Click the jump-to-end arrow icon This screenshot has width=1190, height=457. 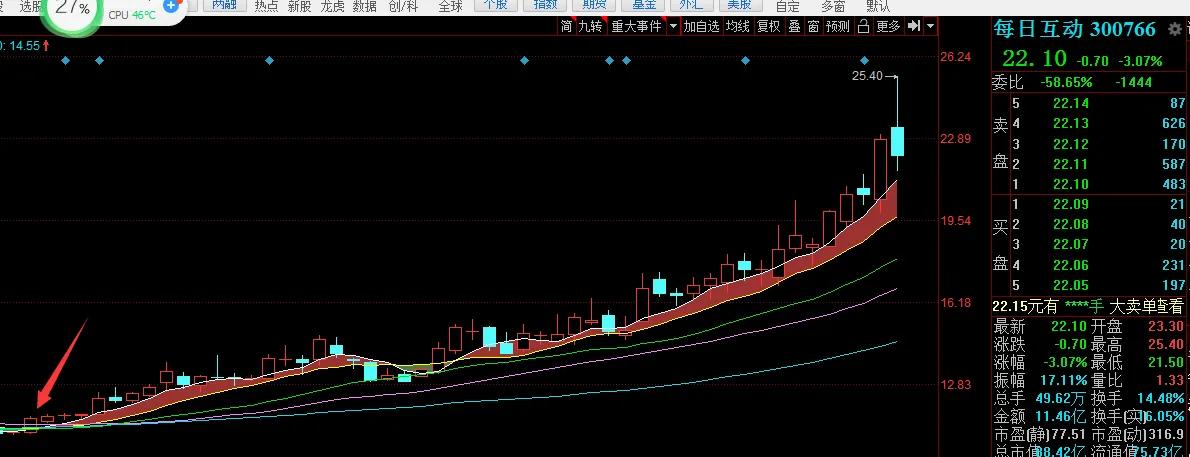click(x=914, y=27)
